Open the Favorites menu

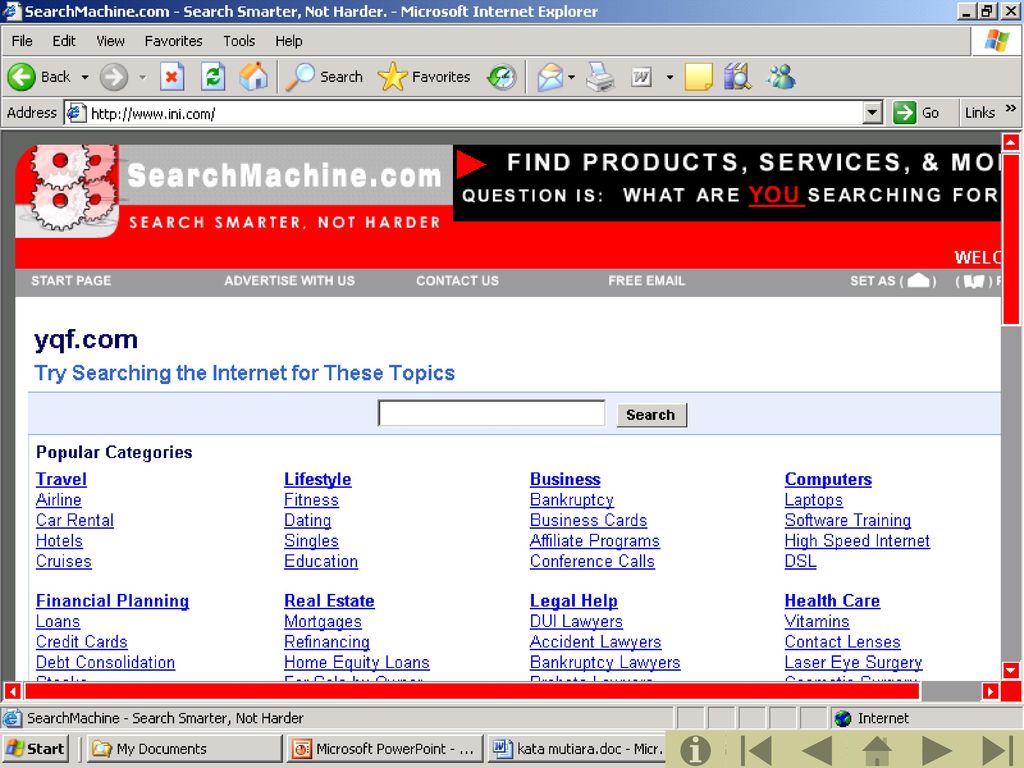pos(173,41)
